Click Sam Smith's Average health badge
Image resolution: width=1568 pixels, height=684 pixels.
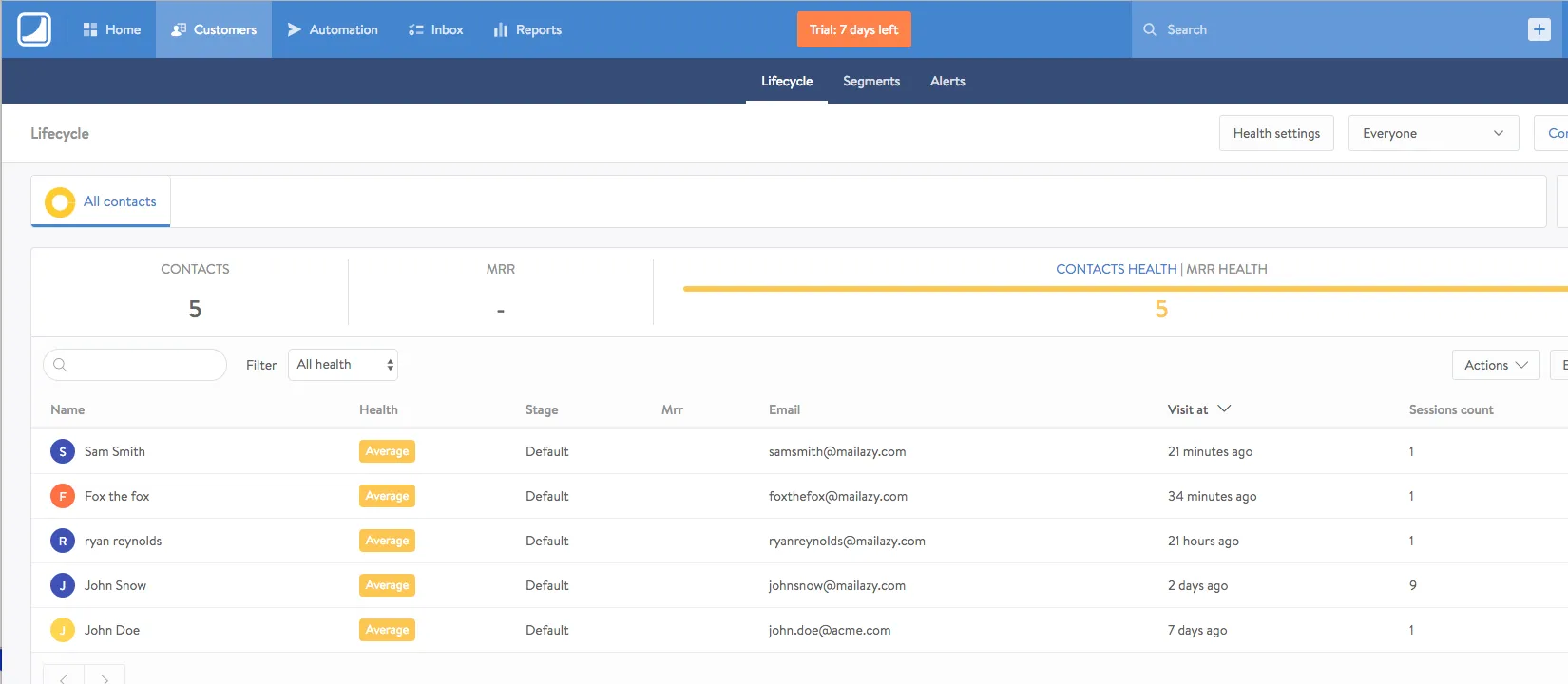point(387,451)
